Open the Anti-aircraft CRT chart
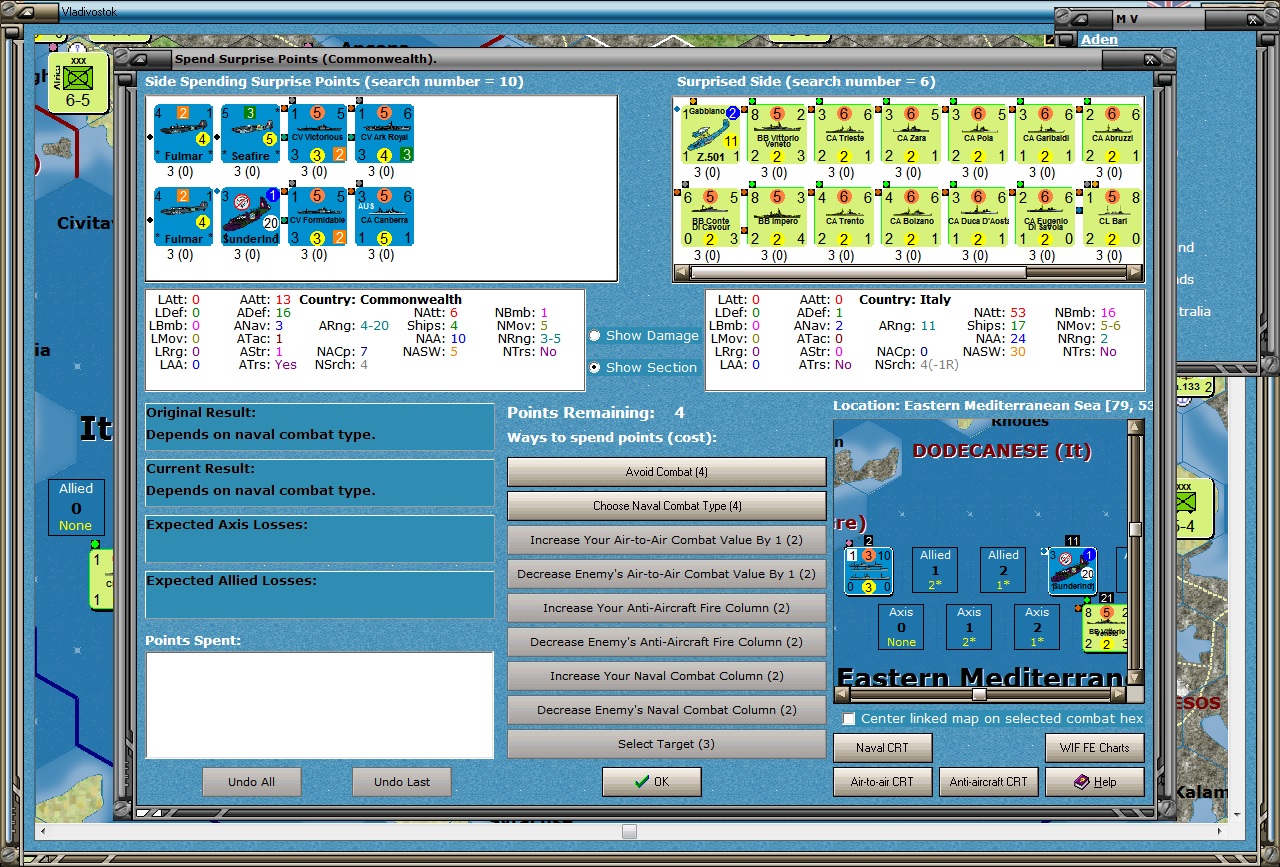 (x=988, y=782)
